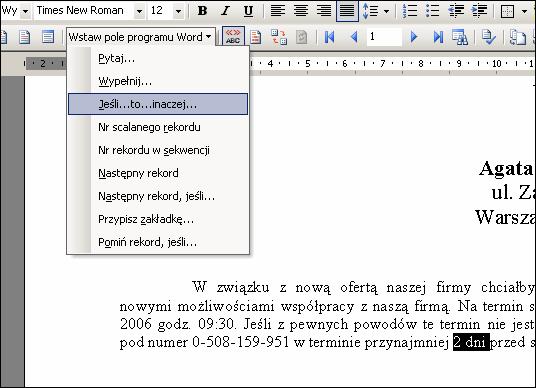Screen dimensions: 536x388
Task: Open borders dropdown arrow
Action: pos(524,11)
